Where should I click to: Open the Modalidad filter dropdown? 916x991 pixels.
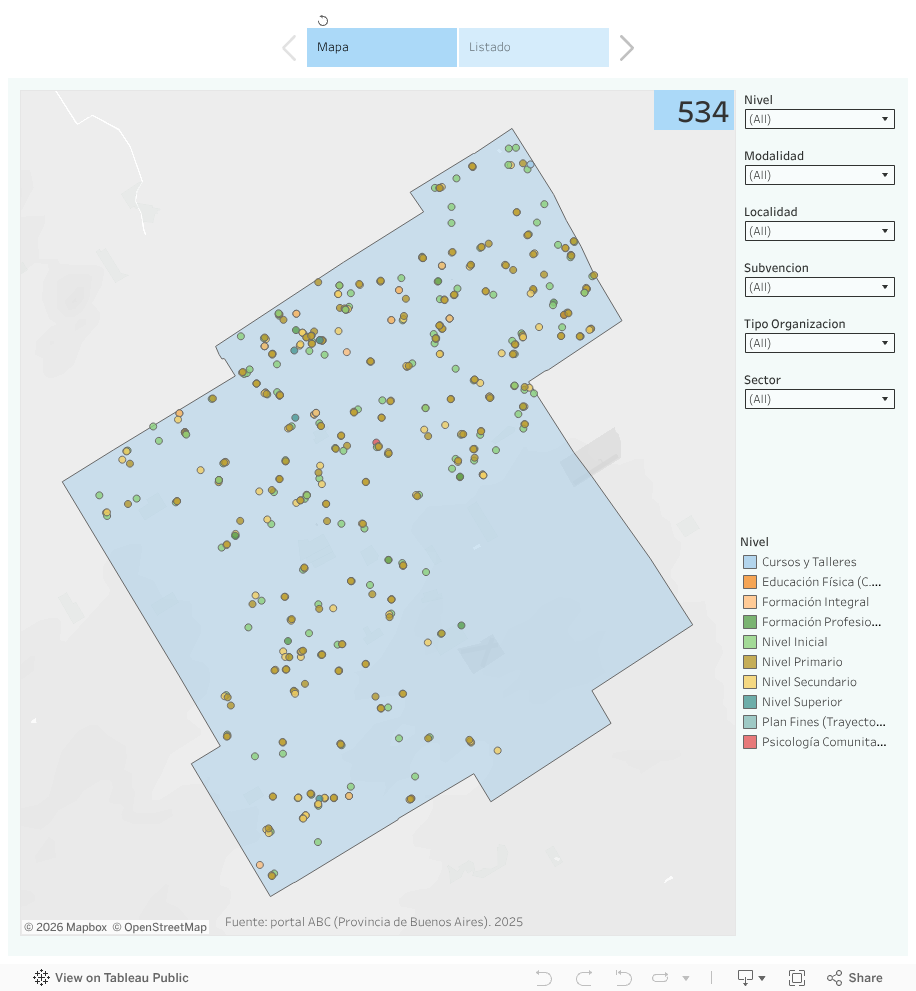[819, 175]
